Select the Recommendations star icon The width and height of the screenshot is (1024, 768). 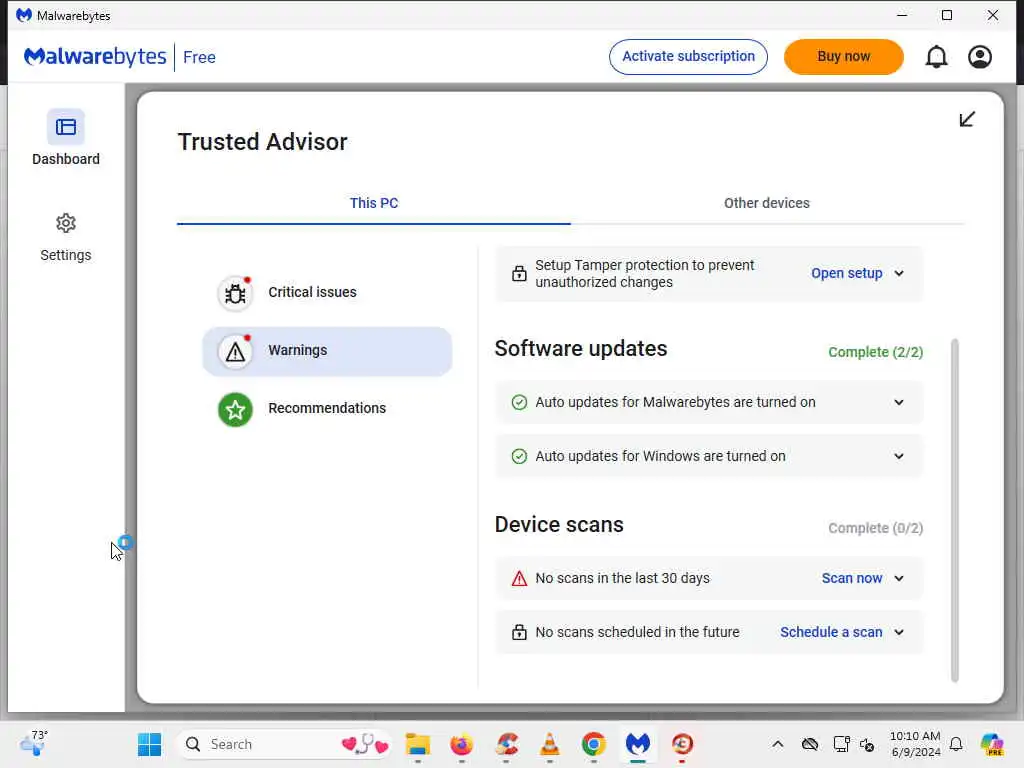point(235,409)
